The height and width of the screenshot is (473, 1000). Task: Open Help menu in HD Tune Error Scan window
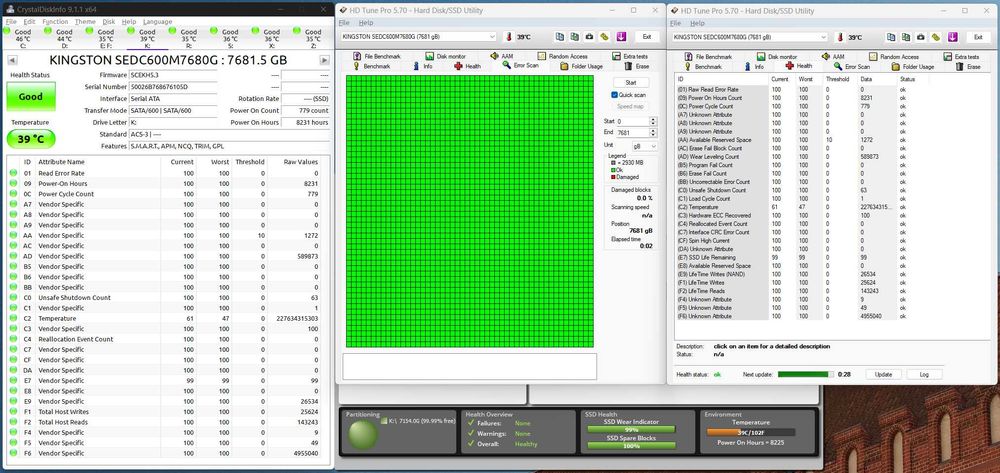(x=366, y=23)
